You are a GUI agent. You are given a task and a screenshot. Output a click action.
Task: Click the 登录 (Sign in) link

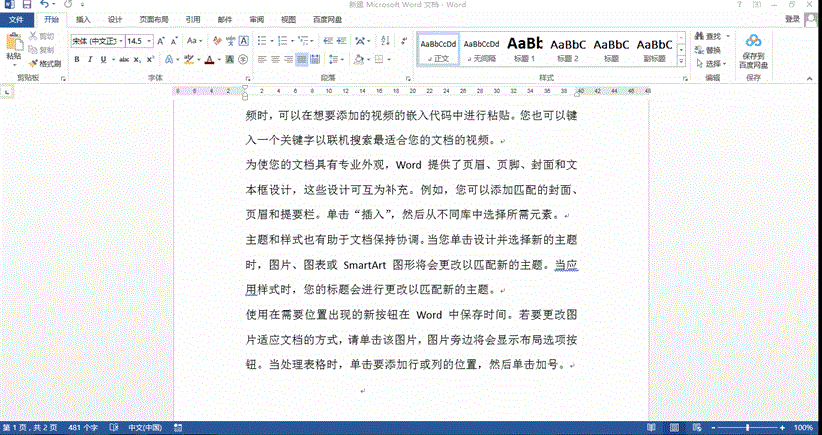792,19
